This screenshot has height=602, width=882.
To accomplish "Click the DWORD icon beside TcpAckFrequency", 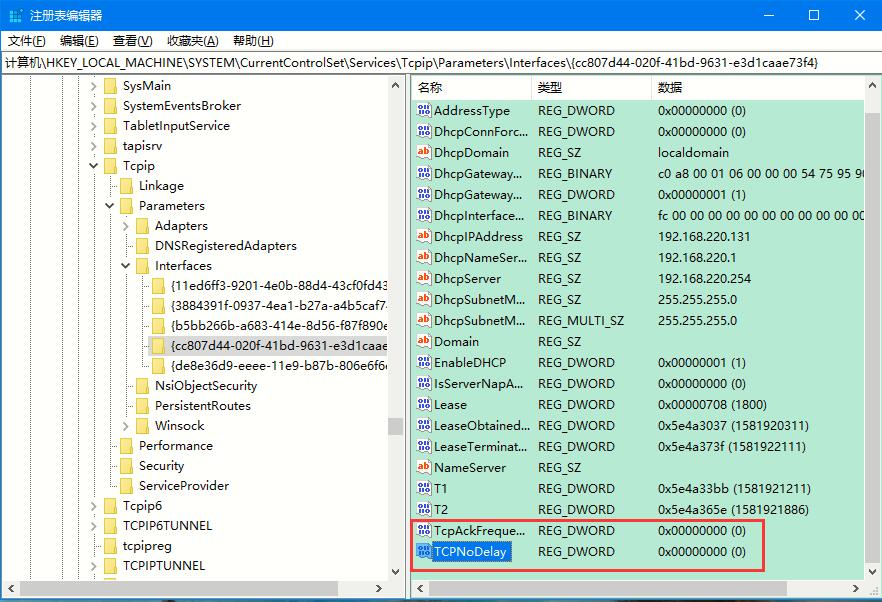I will click(426, 530).
